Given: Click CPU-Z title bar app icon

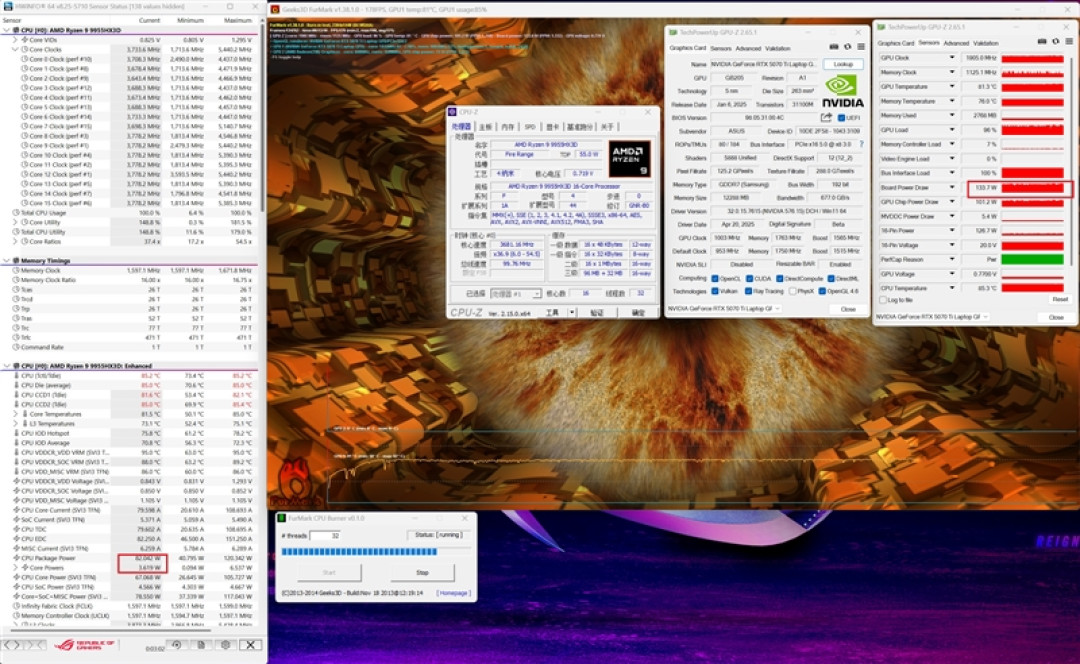Looking at the screenshot, I should [453, 112].
